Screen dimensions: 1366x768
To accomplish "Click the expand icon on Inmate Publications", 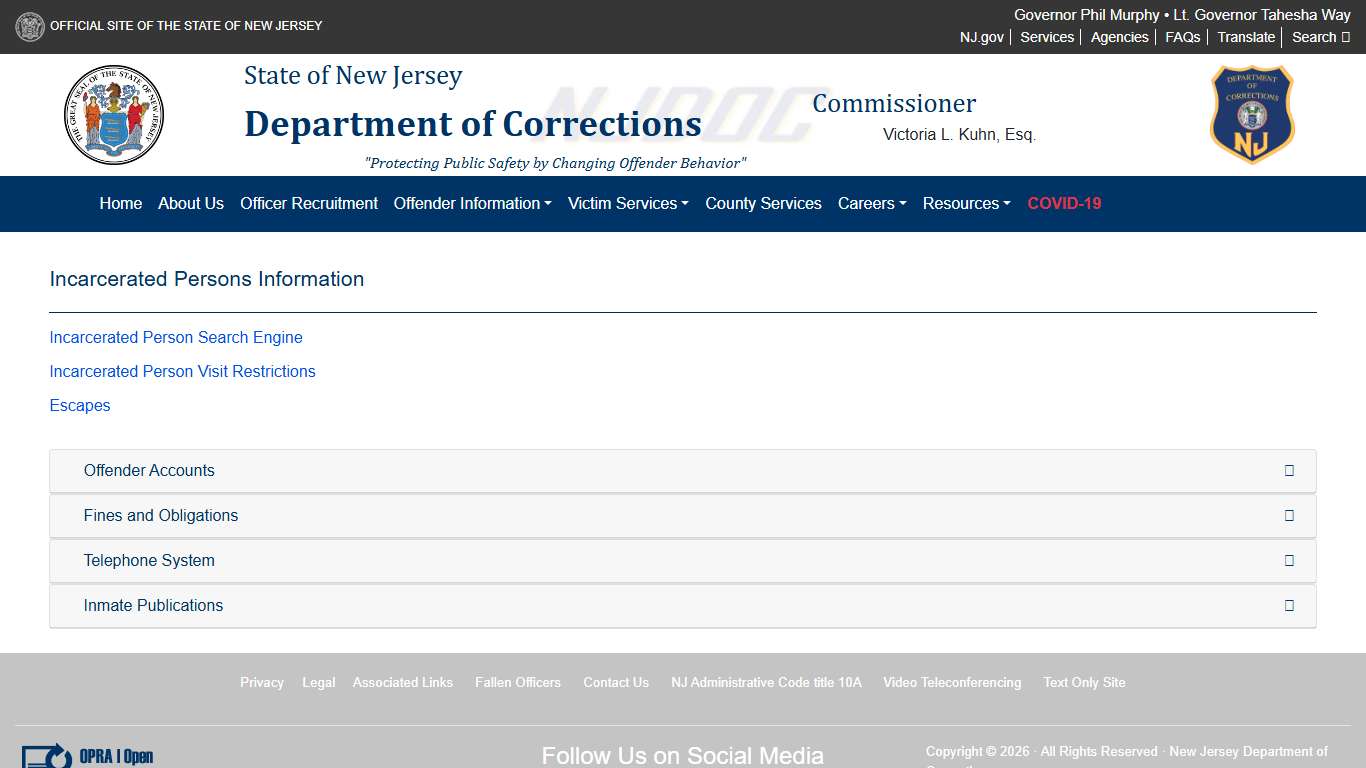I will [1289, 605].
